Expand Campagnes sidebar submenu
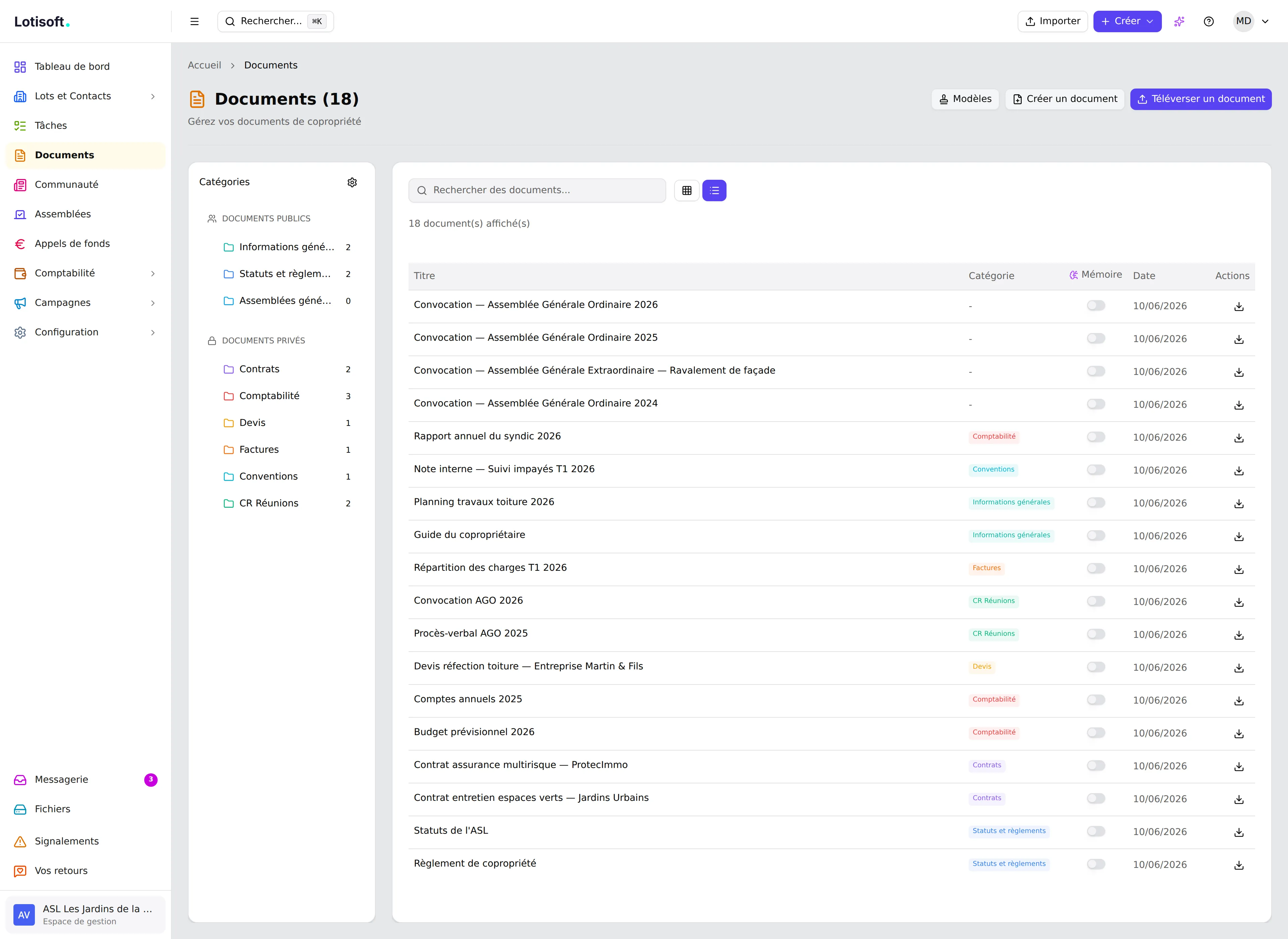 click(x=152, y=303)
